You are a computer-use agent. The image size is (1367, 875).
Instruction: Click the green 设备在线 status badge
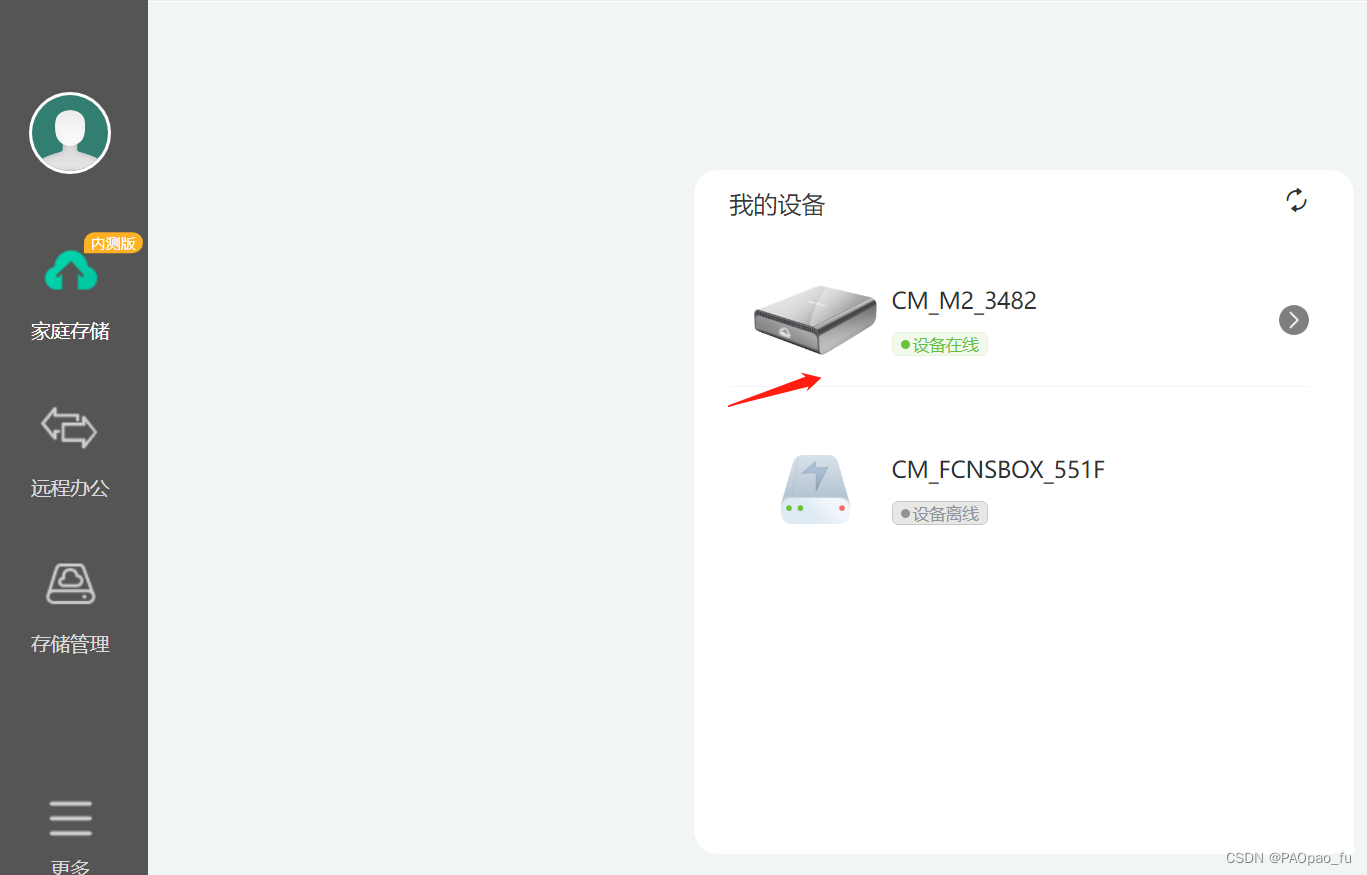(940, 345)
